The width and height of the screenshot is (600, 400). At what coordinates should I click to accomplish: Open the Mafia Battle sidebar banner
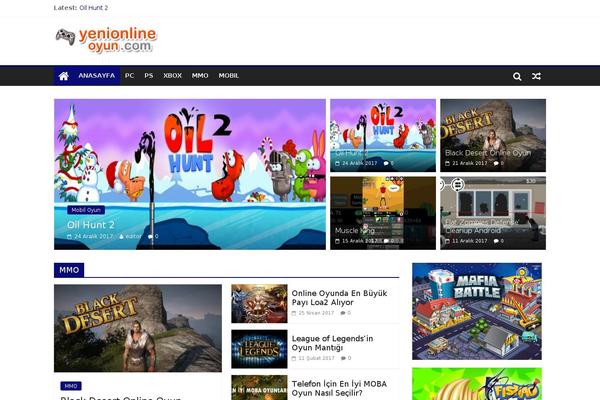pos(477,311)
